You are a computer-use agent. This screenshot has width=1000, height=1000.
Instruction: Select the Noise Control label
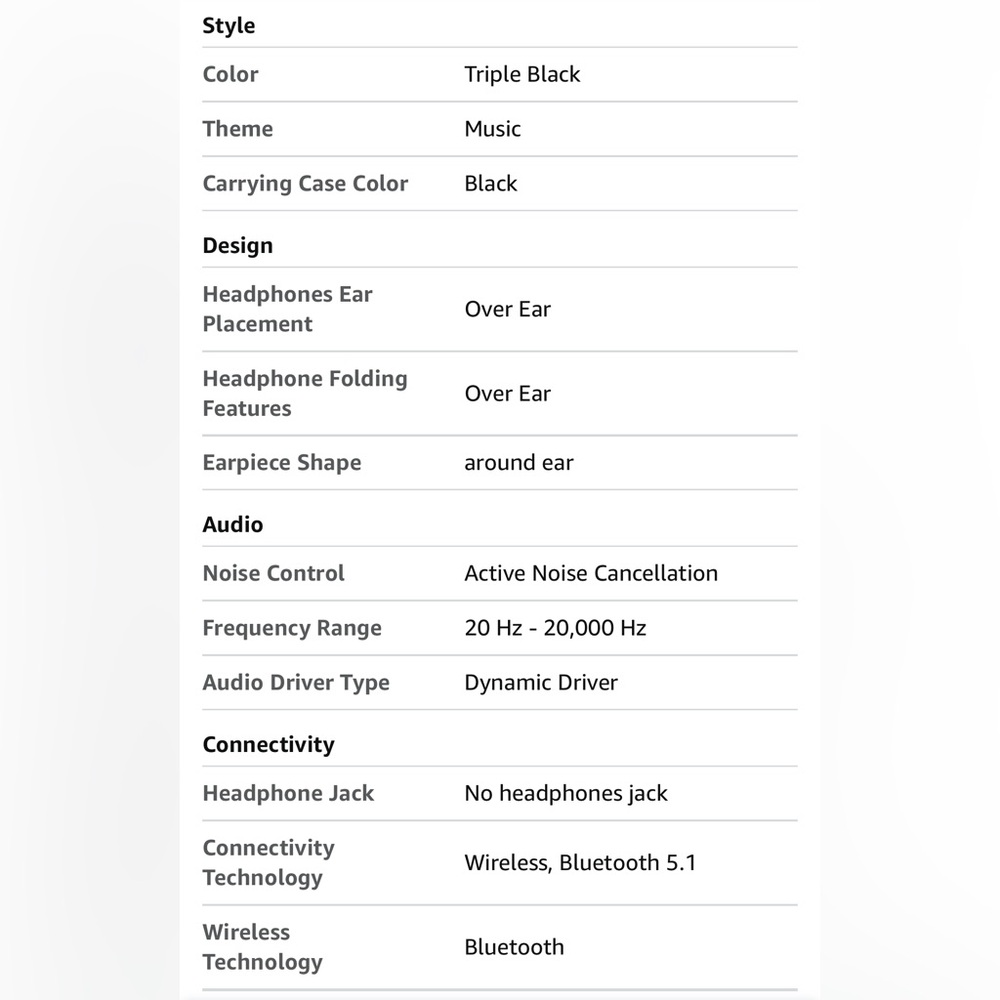coord(274,573)
